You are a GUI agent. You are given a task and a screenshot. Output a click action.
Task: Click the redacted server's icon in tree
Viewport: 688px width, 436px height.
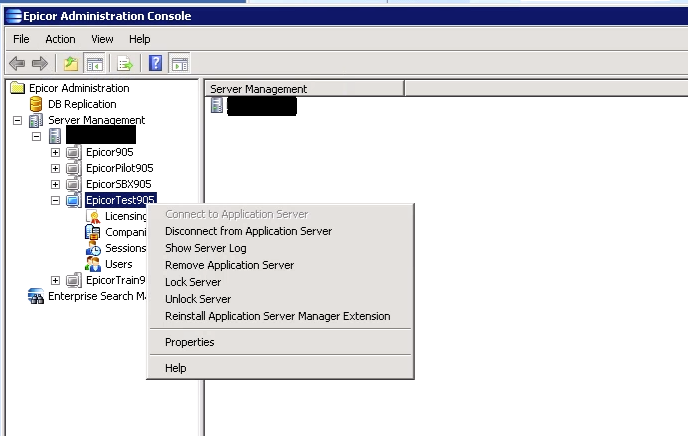click(x=55, y=136)
